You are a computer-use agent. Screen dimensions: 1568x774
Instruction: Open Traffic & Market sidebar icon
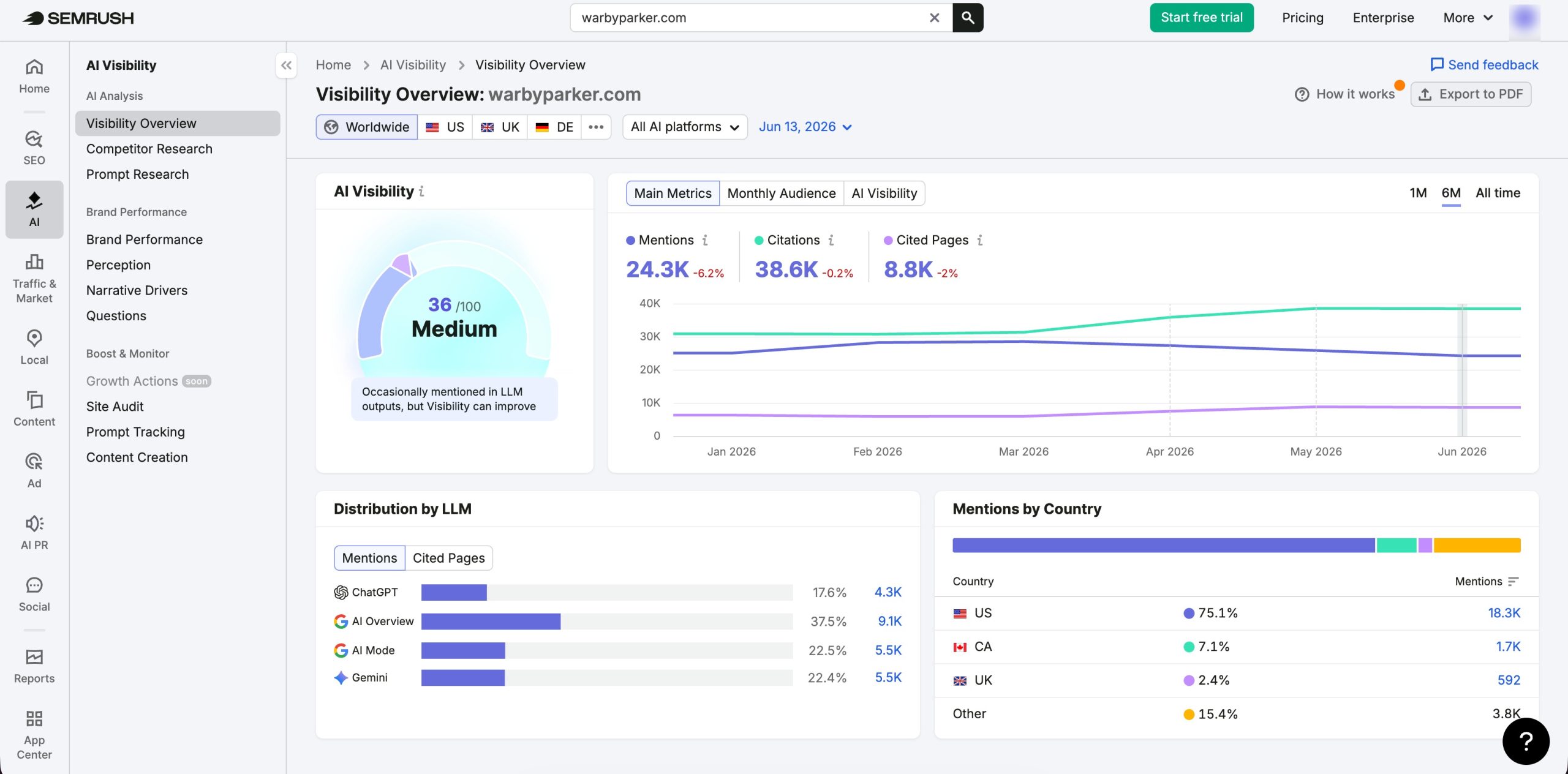click(34, 279)
